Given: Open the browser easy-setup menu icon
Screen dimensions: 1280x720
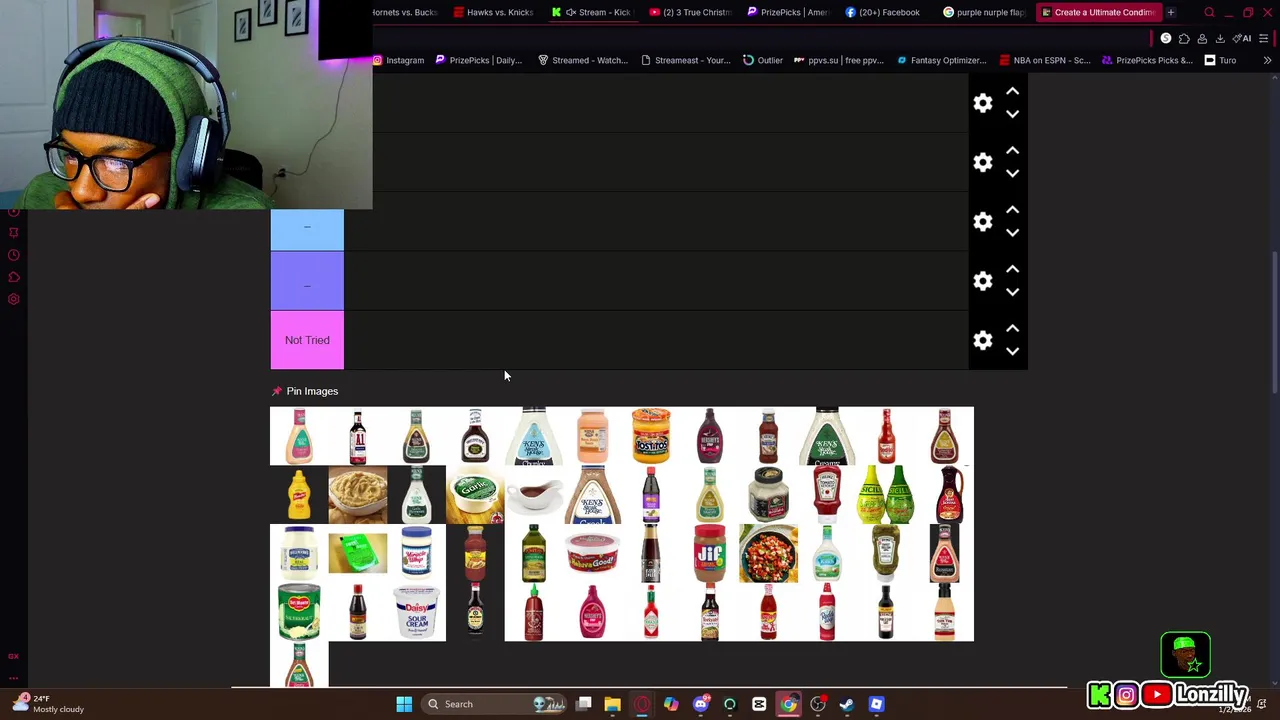Looking at the screenshot, I should pyautogui.click(x=1263, y=38).
